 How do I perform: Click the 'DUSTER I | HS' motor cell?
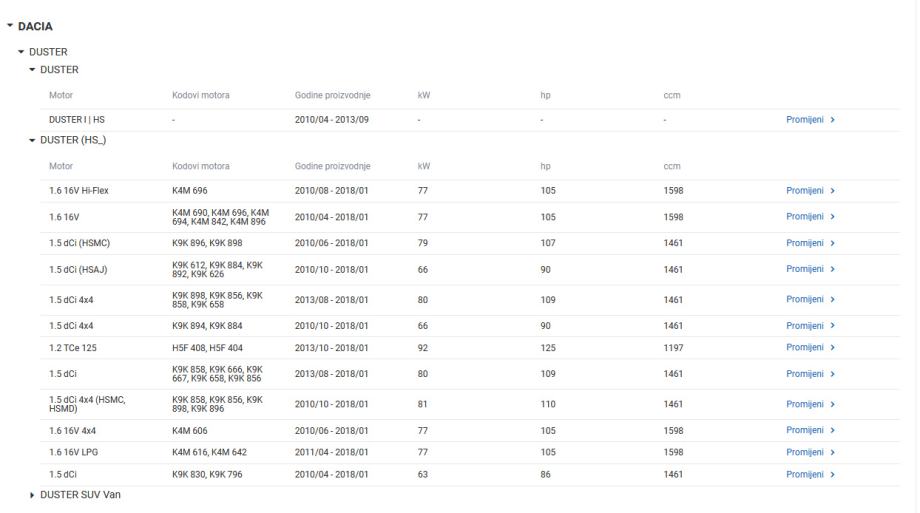(77, 120)
